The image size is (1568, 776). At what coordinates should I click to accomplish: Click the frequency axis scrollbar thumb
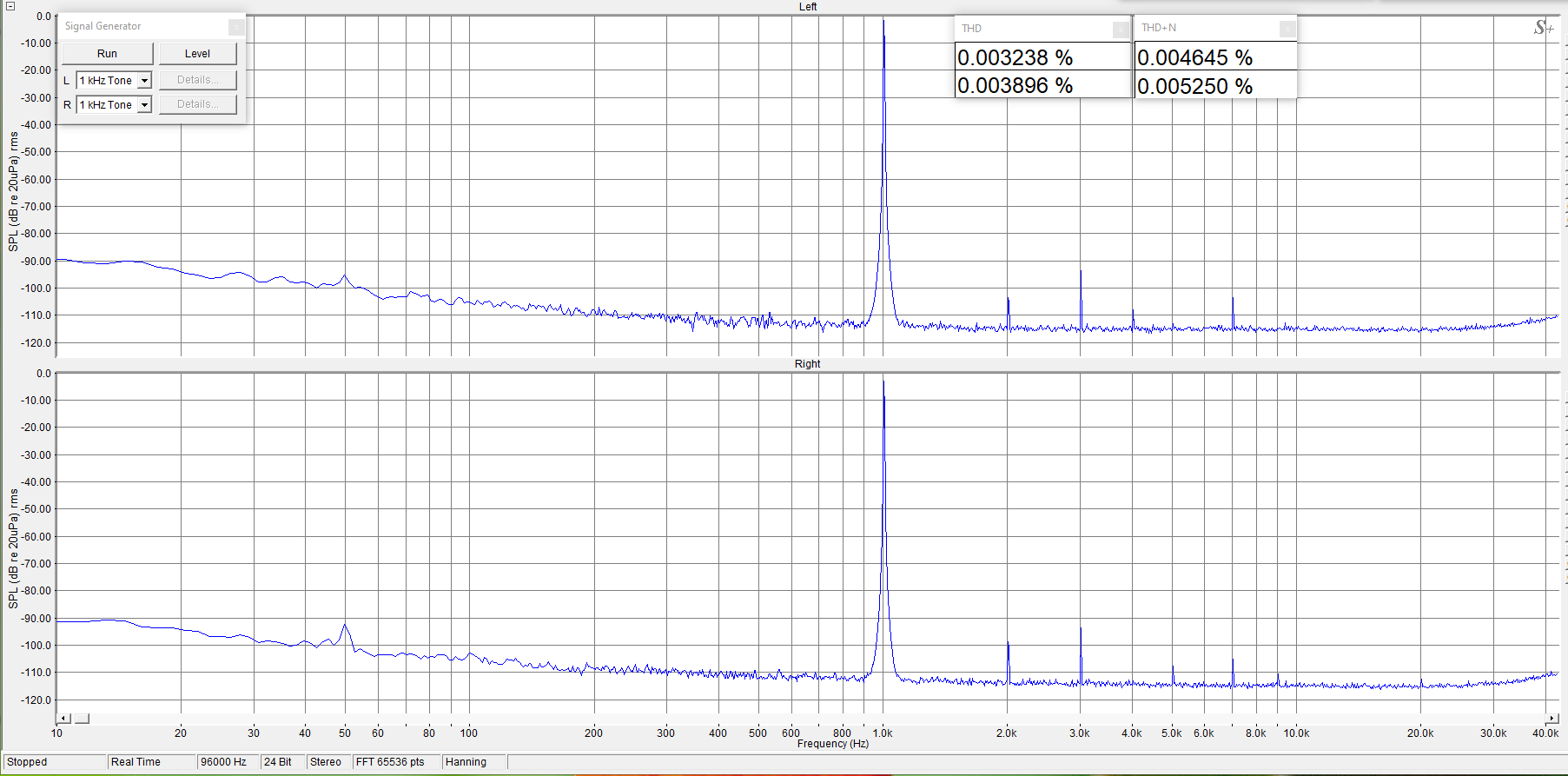(x=82, y=719)
